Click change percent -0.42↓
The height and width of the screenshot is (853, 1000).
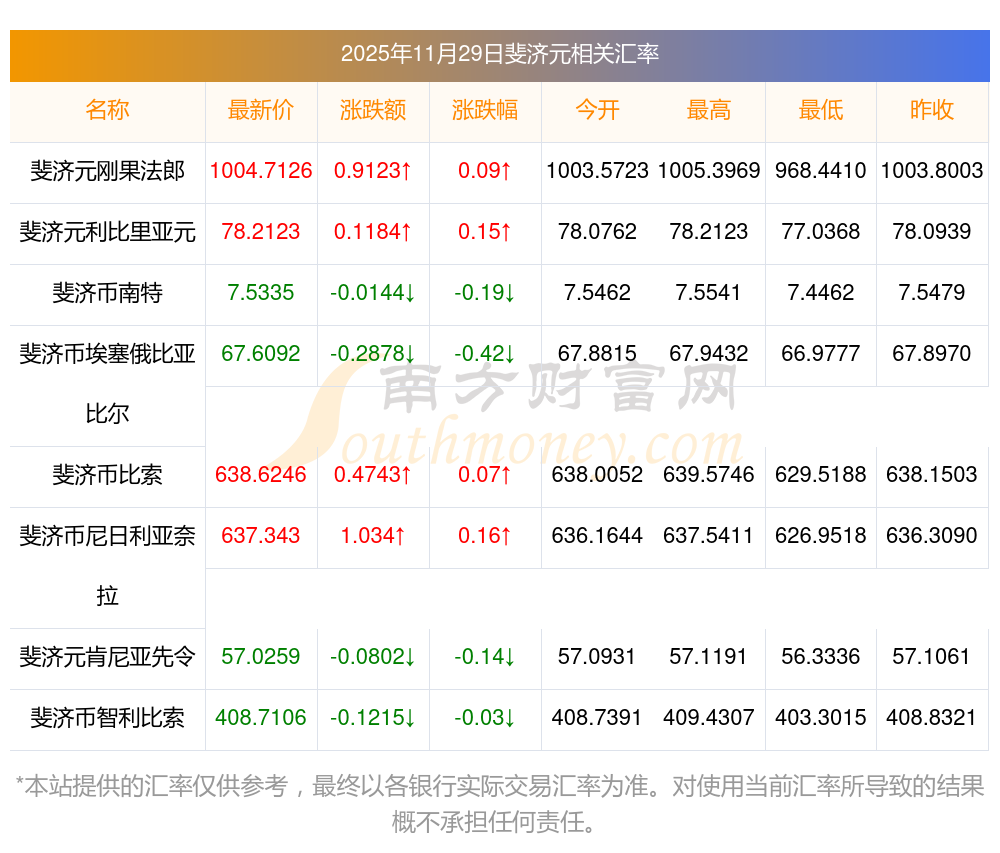point(485,354)
